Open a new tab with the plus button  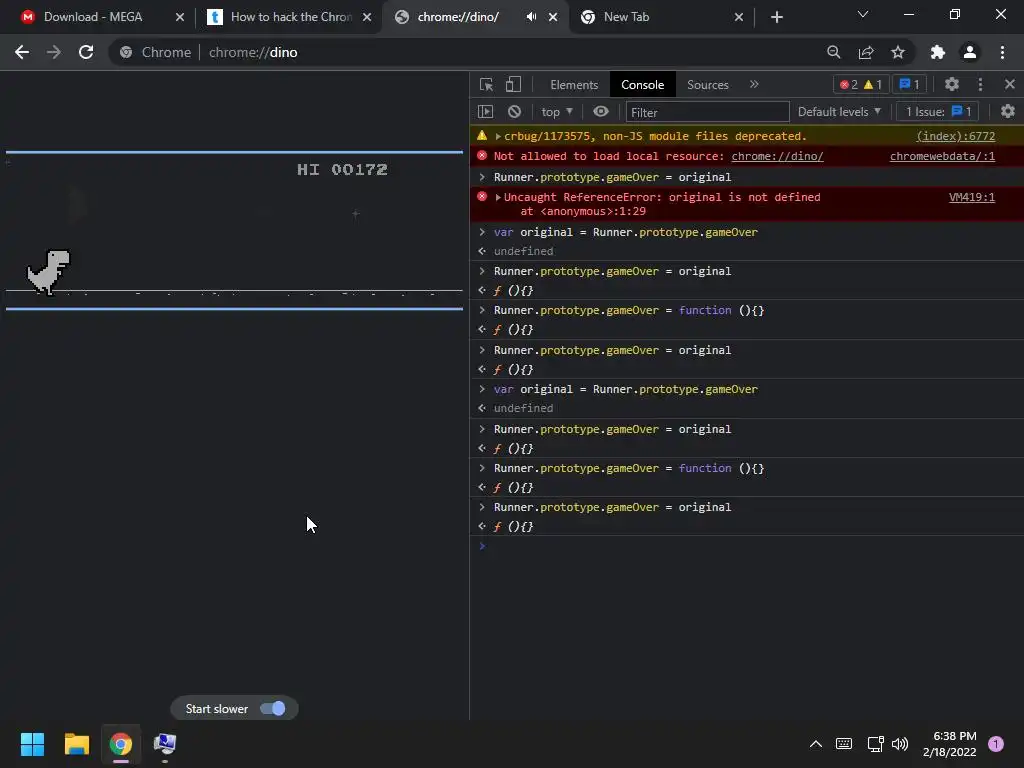coord(776,17)
